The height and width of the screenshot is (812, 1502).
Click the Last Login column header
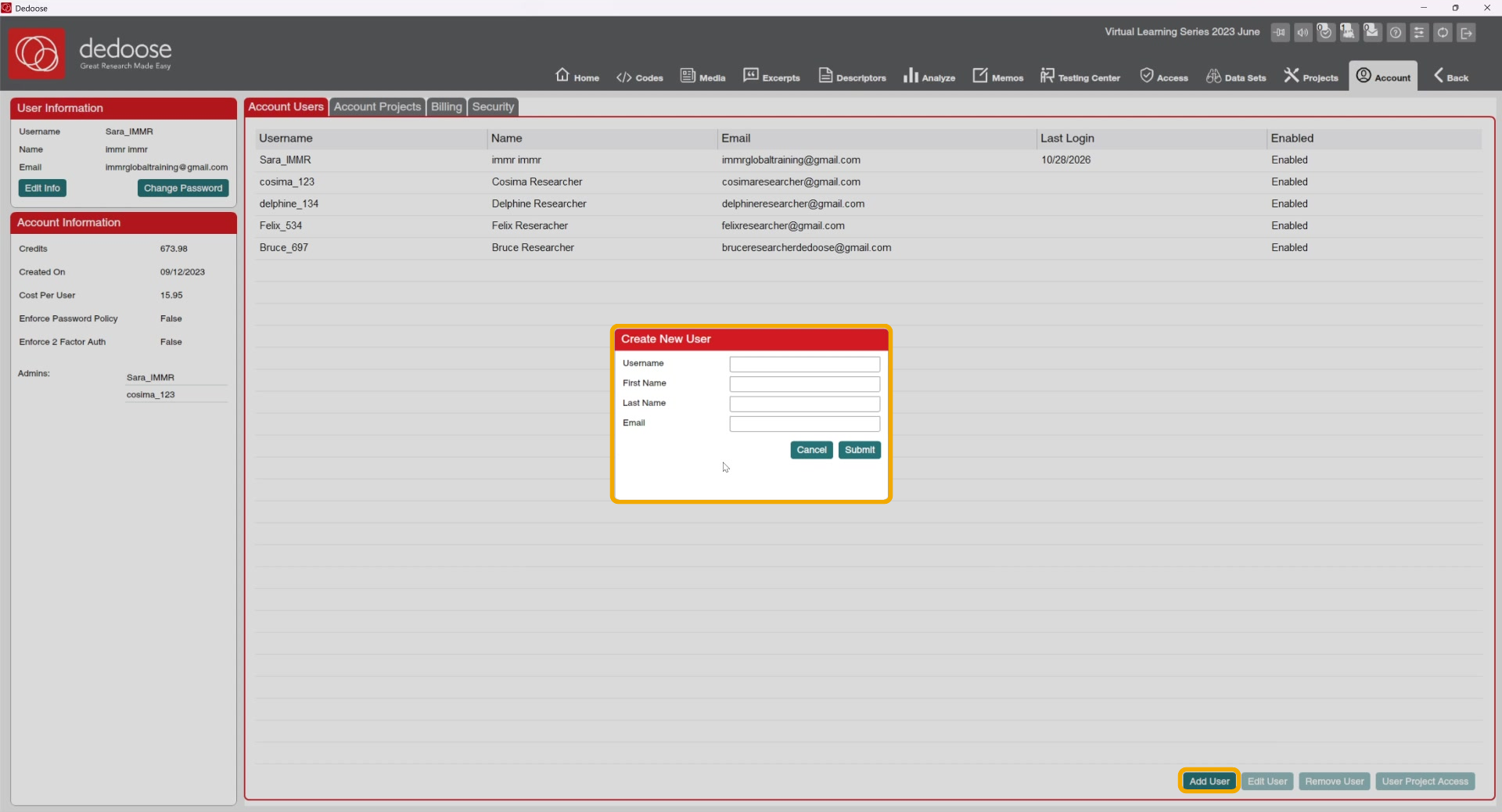1151,138
